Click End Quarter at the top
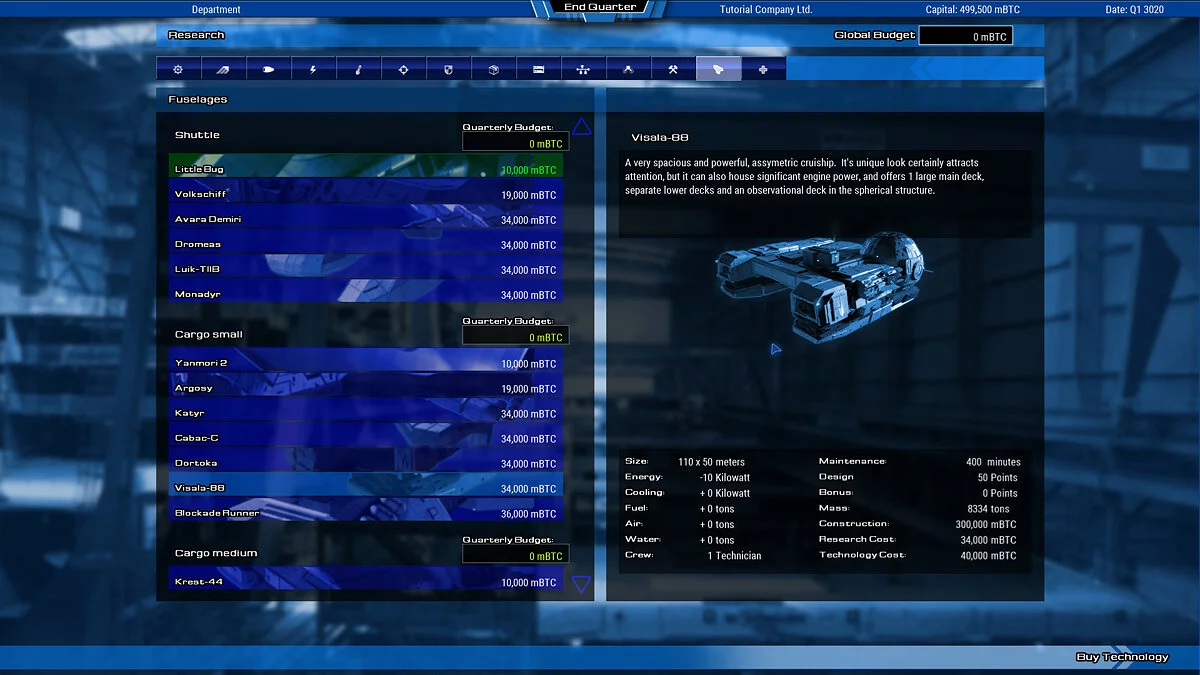The height and width of the screenshot is (675, 1200). pos(600,8)
